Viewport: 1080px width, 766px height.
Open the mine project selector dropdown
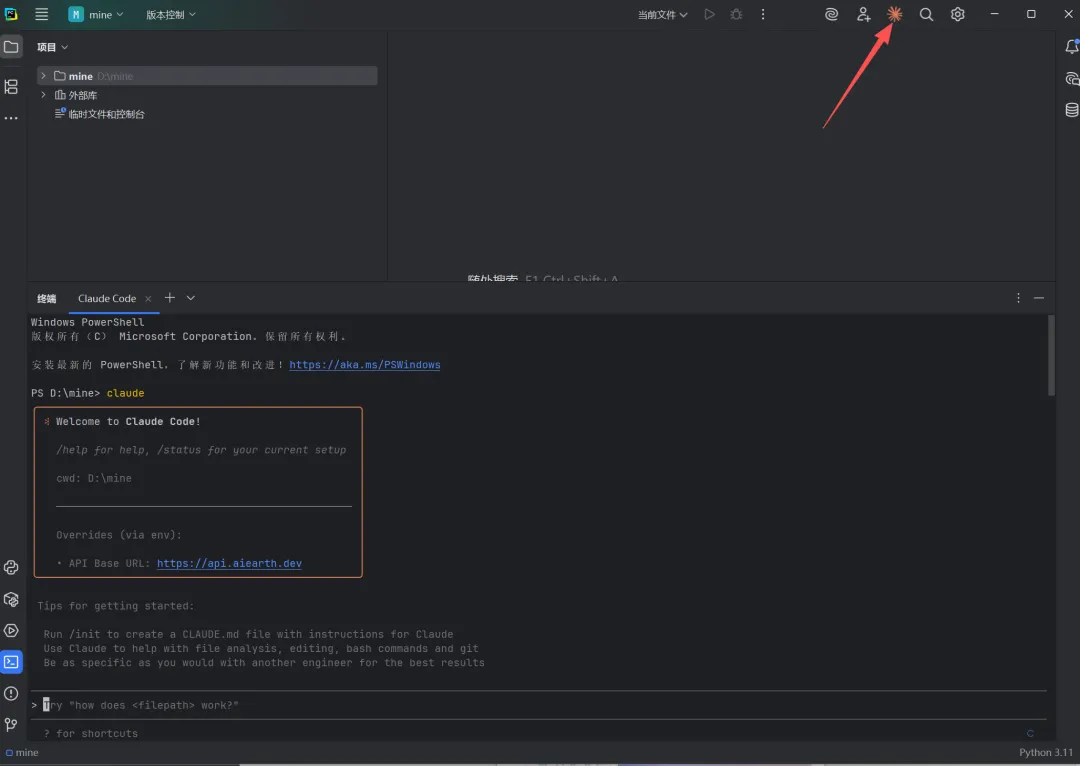pos(96,14)
